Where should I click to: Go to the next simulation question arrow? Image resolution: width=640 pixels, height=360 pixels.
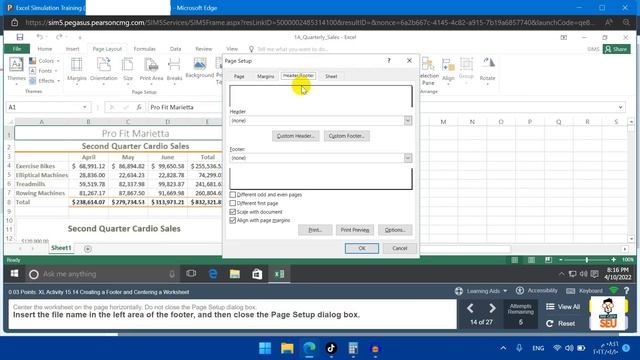pos(492,308)
